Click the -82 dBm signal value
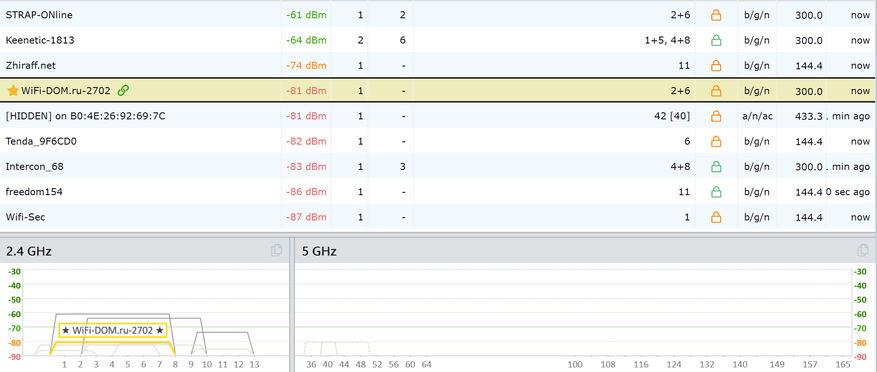 306,142
